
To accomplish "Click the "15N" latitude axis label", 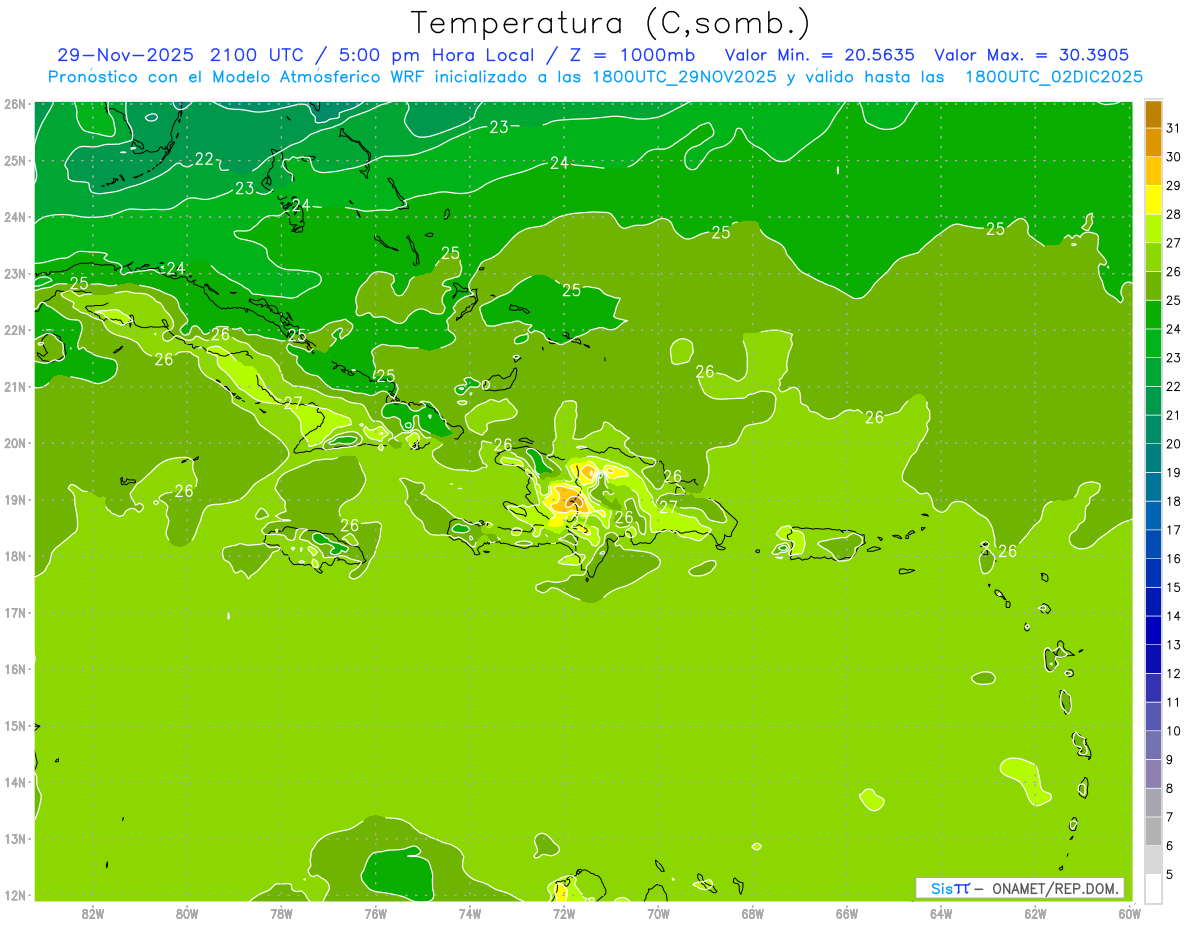I will point(15,725).
